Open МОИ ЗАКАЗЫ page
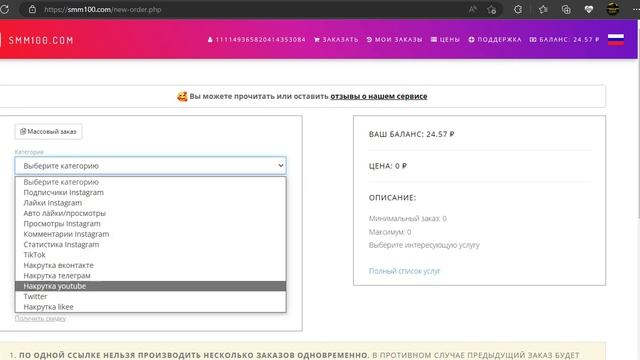Viewport: 640px width, 360px height. tap(394, 40)
